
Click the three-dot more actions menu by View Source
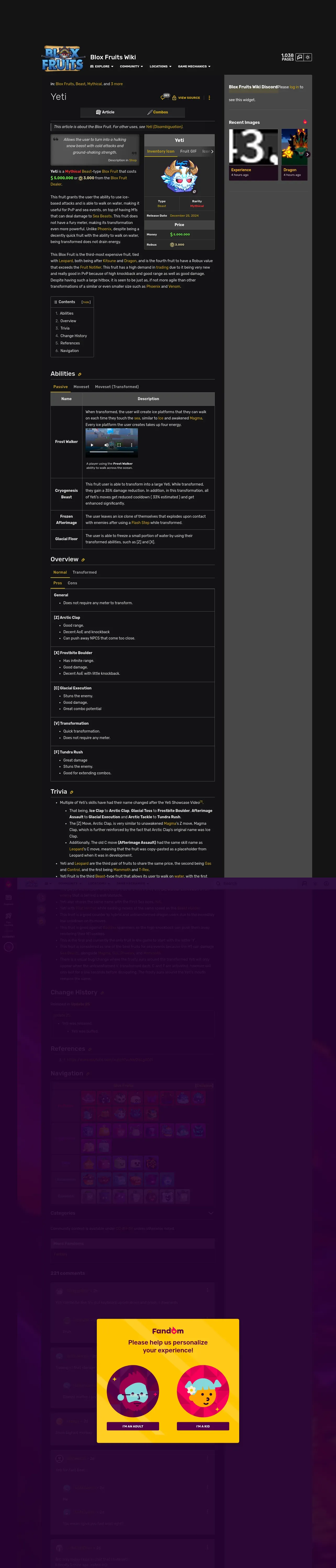point(209,97)
